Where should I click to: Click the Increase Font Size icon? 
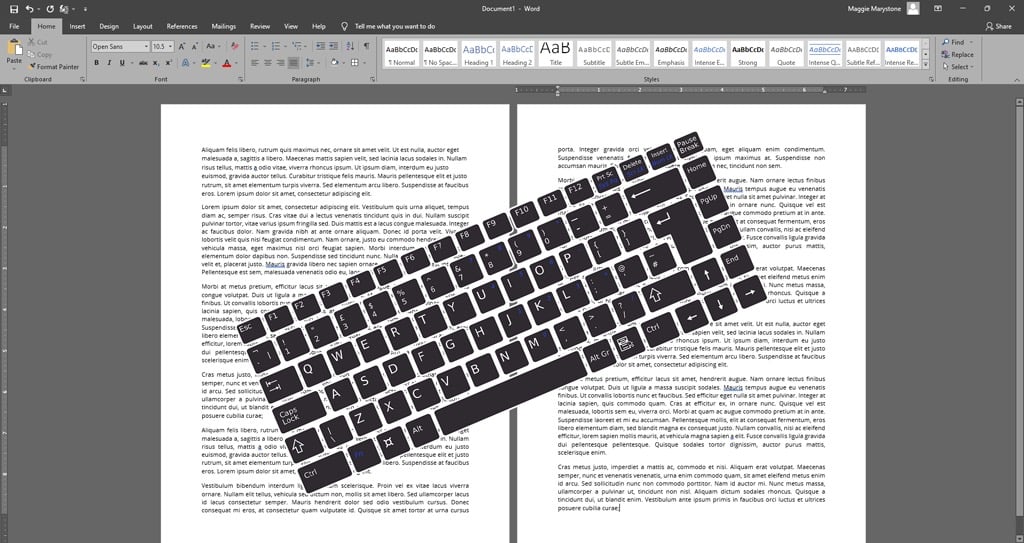point(182,46)
